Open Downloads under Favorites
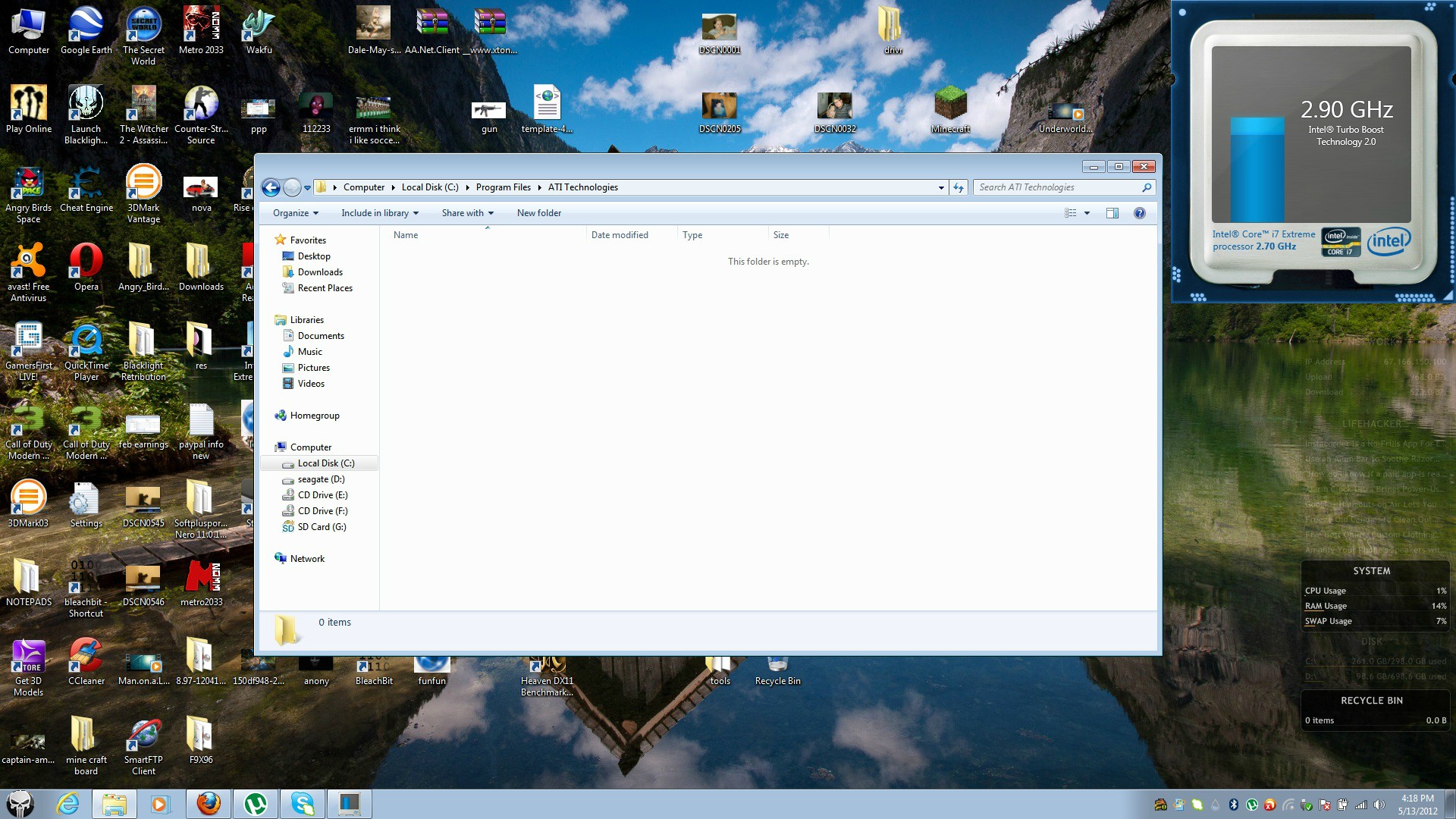 [320, 272]
